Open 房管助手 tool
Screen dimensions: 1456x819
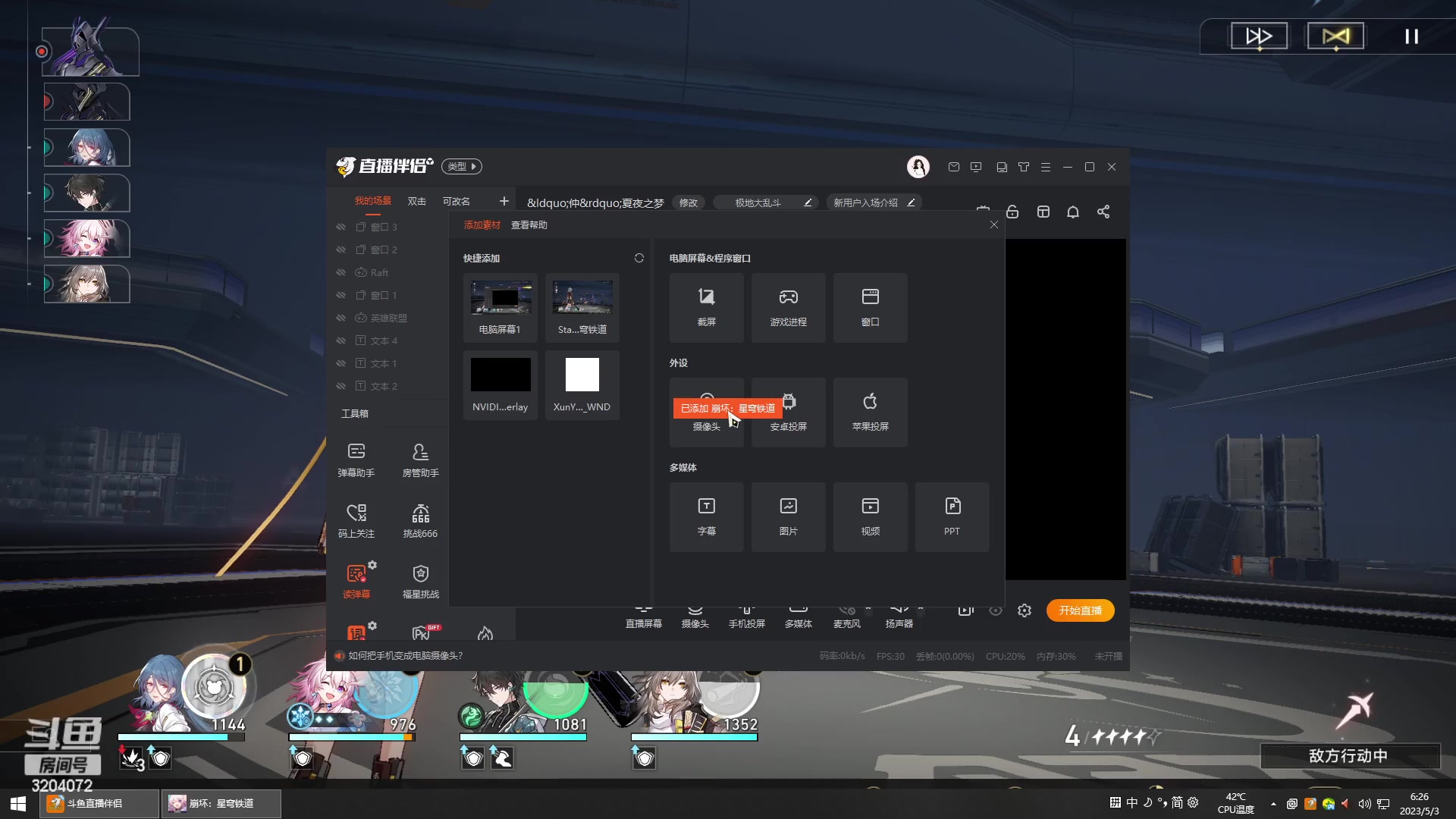click(x=420, y=460)
